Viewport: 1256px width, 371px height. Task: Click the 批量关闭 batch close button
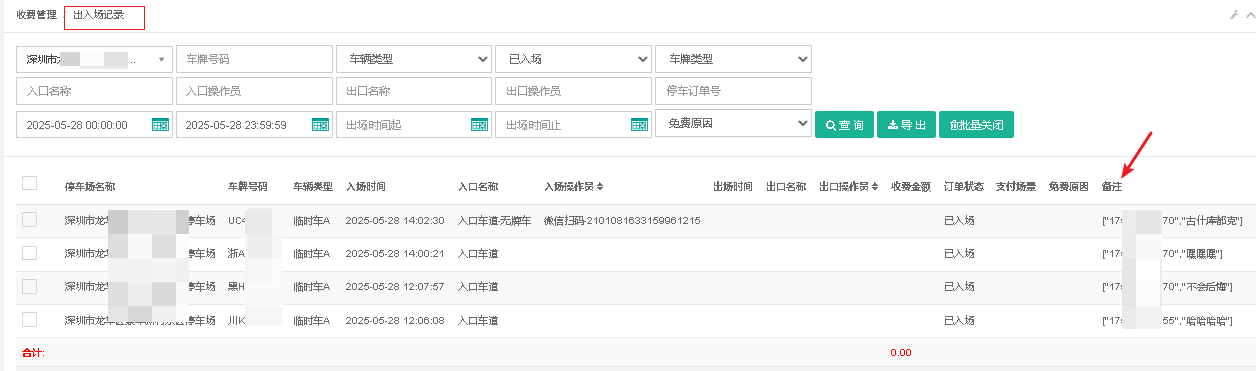point(976,125)
